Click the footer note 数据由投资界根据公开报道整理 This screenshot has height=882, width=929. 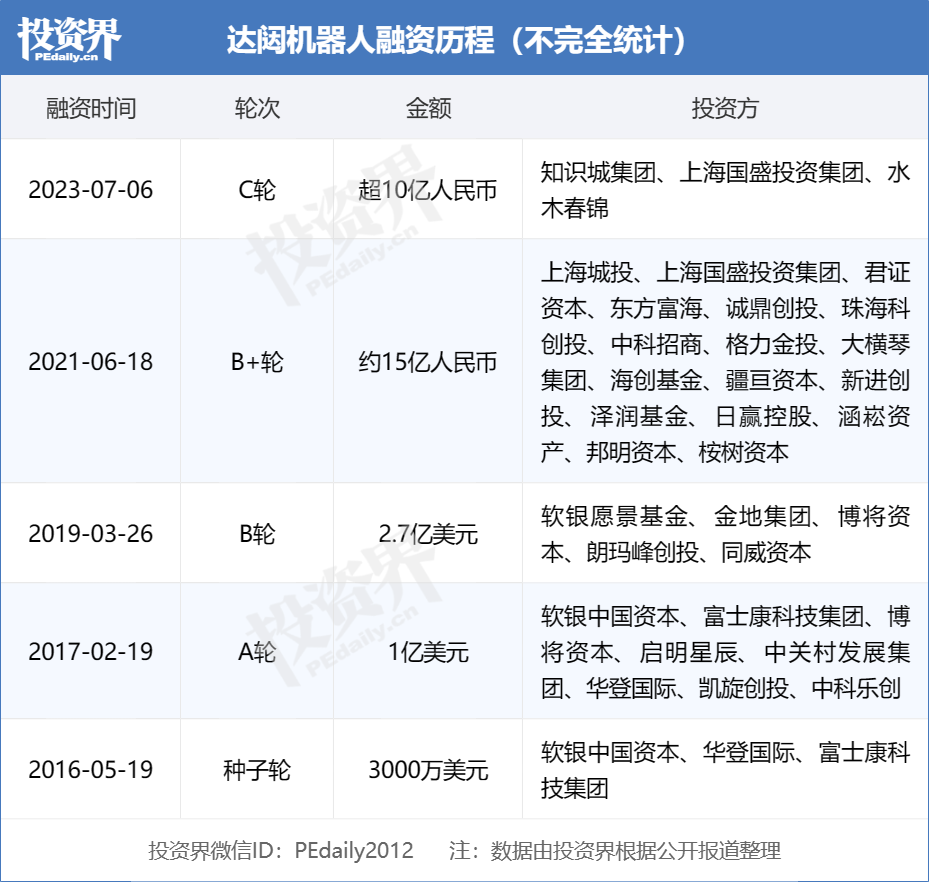pyautogui.click(x=635, y=851)
